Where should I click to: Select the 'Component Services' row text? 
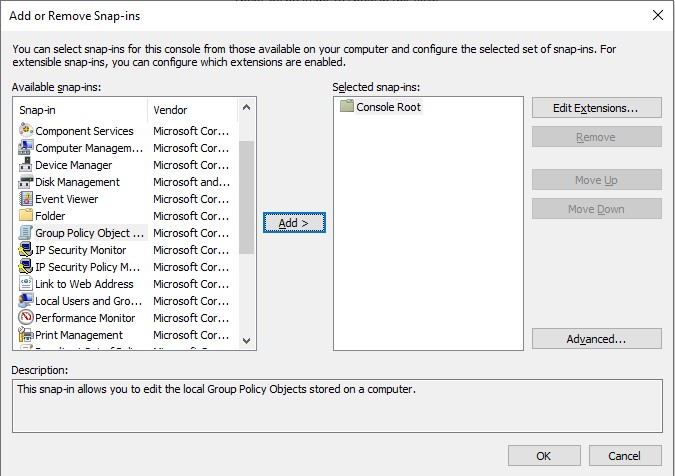pos(84,131)
